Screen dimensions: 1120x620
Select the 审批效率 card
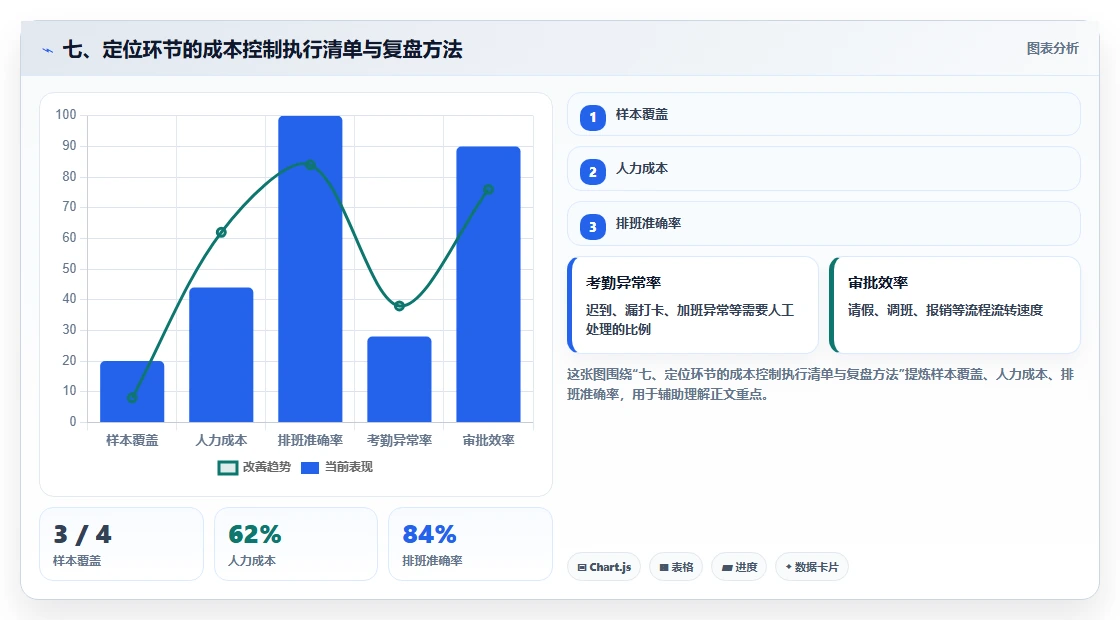(955, 305)
